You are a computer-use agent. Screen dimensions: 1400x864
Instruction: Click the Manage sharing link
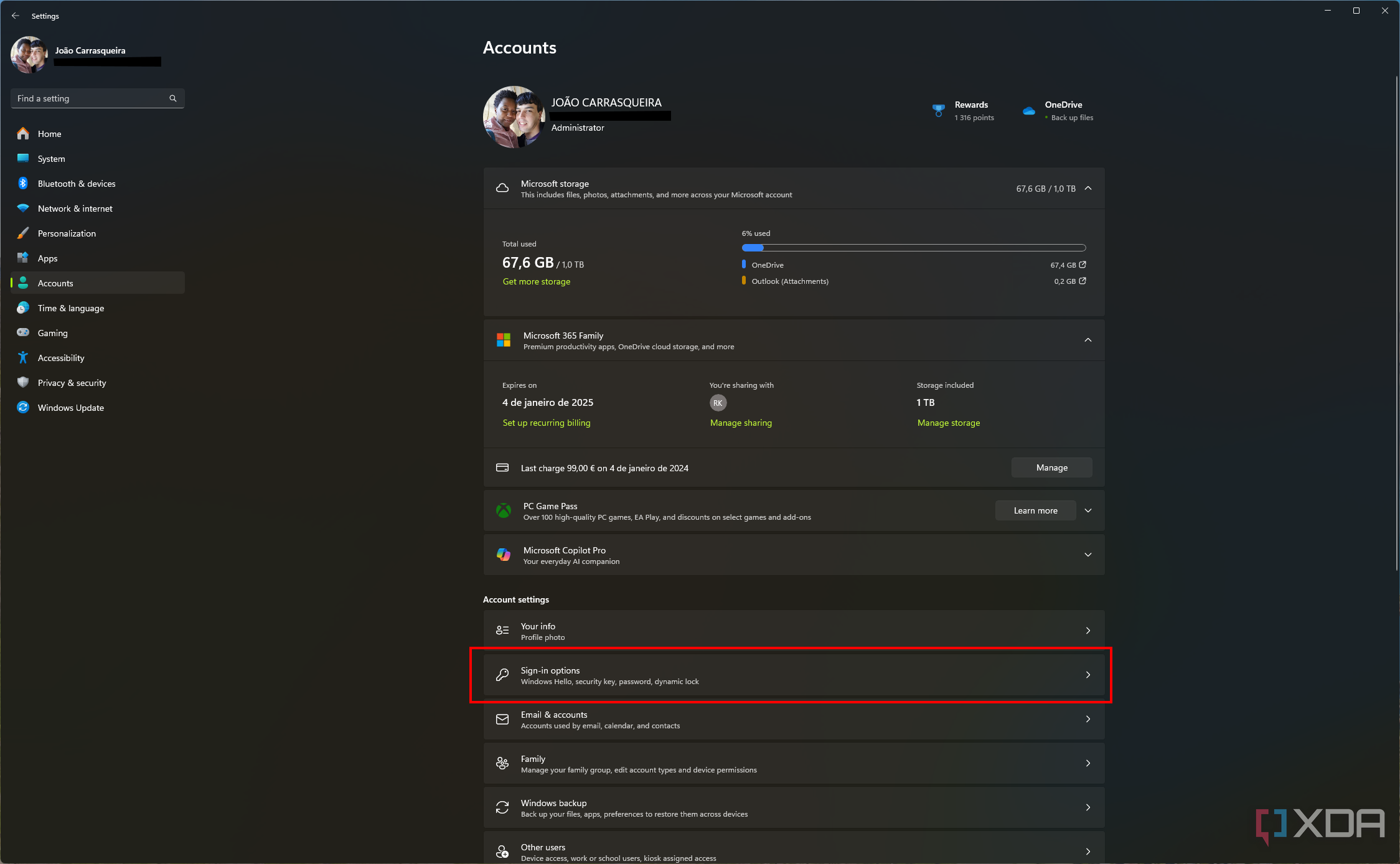pos(741,423)
